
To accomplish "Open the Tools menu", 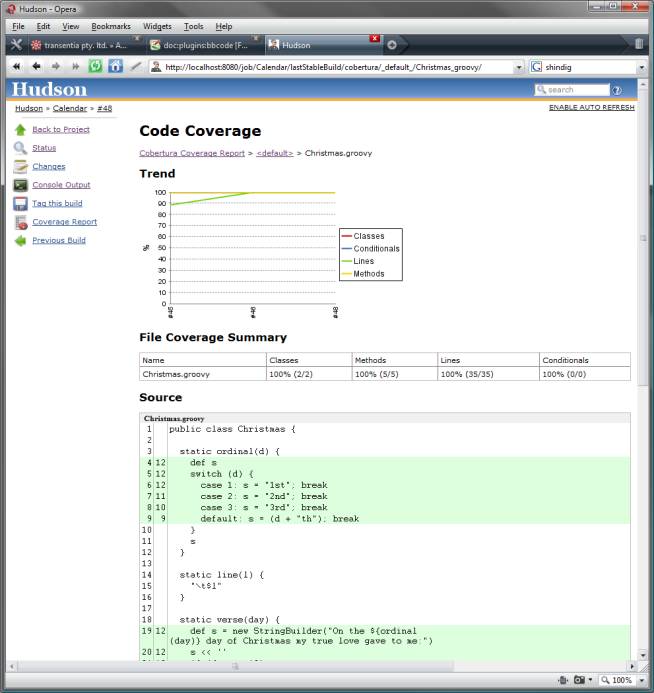I will tap(194, 27).
